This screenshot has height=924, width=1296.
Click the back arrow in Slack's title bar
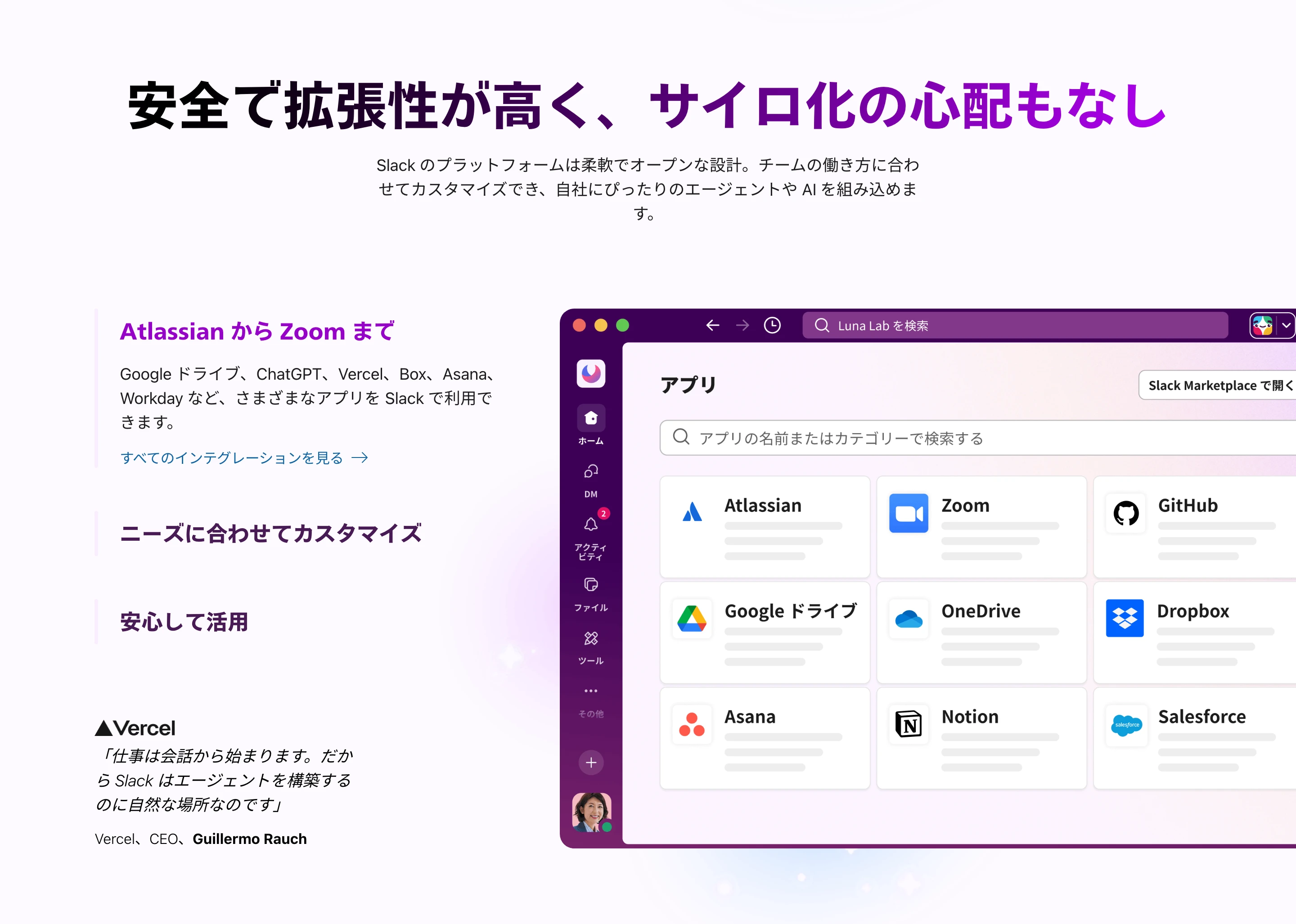[713, 325]
